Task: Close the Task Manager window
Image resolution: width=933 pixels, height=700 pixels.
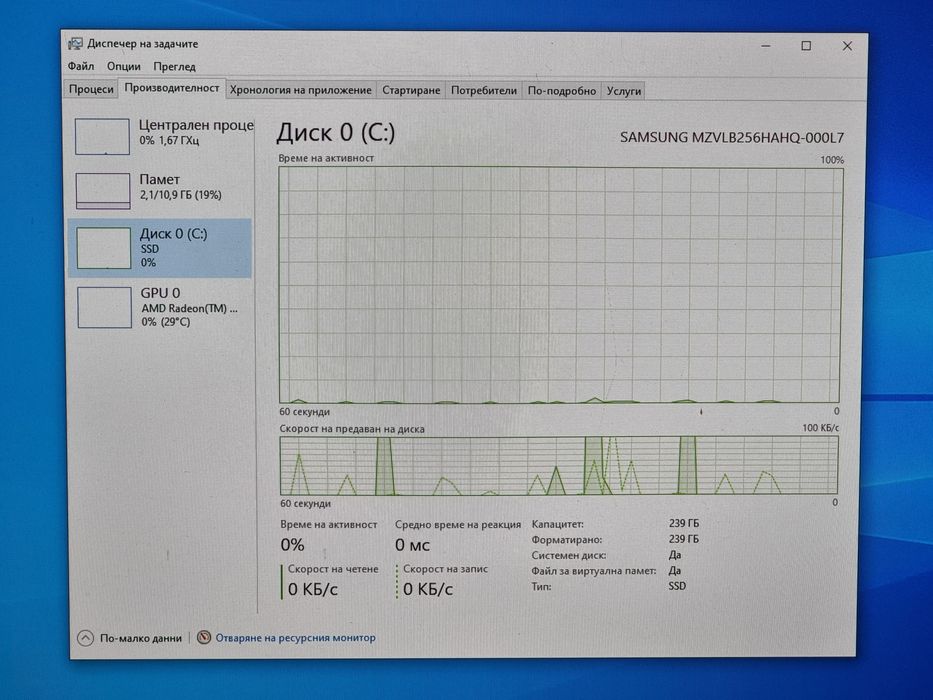Action: coord(847,46)
